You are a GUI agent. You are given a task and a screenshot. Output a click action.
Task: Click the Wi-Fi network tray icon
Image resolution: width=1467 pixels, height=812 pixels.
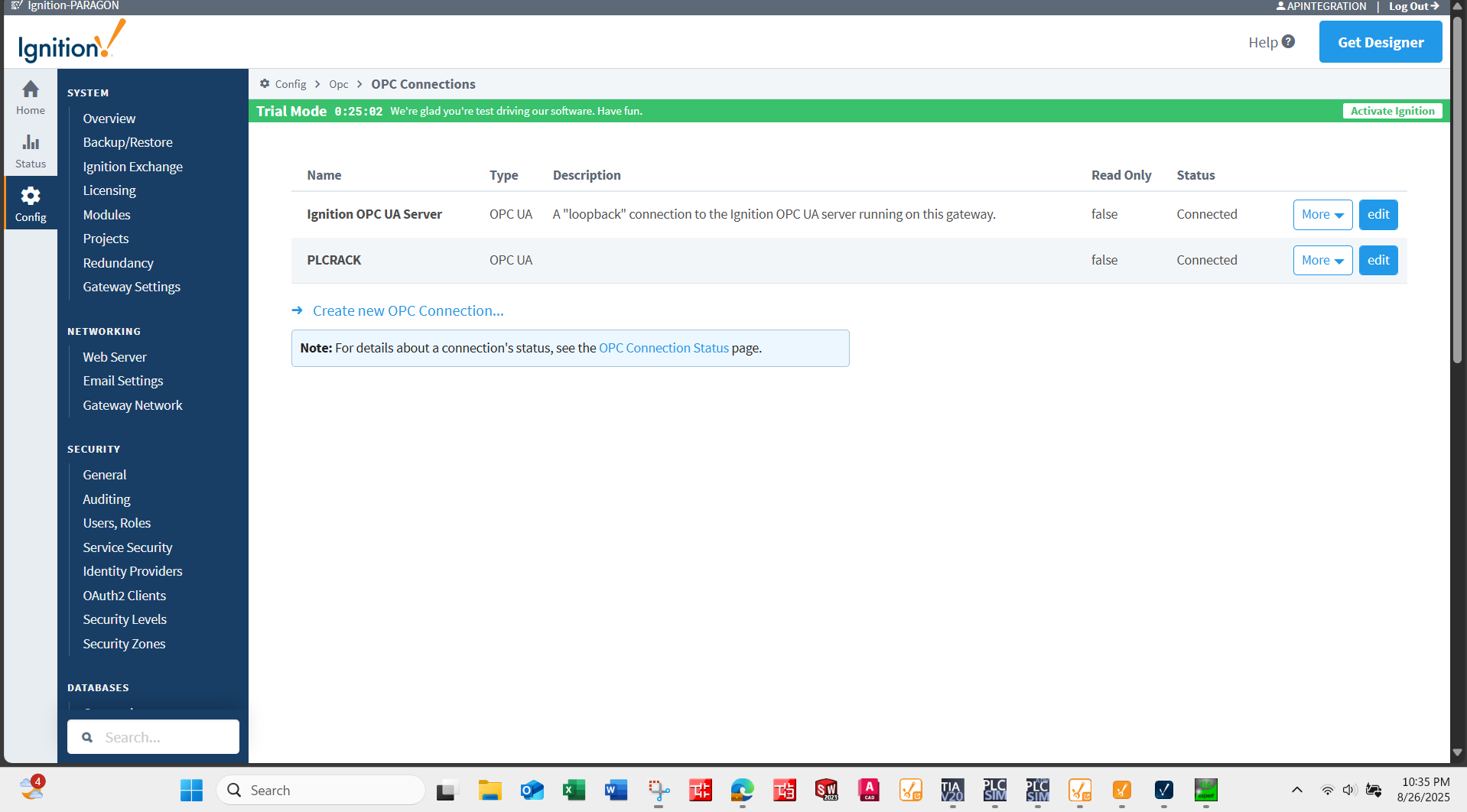tap(1327, 790)
